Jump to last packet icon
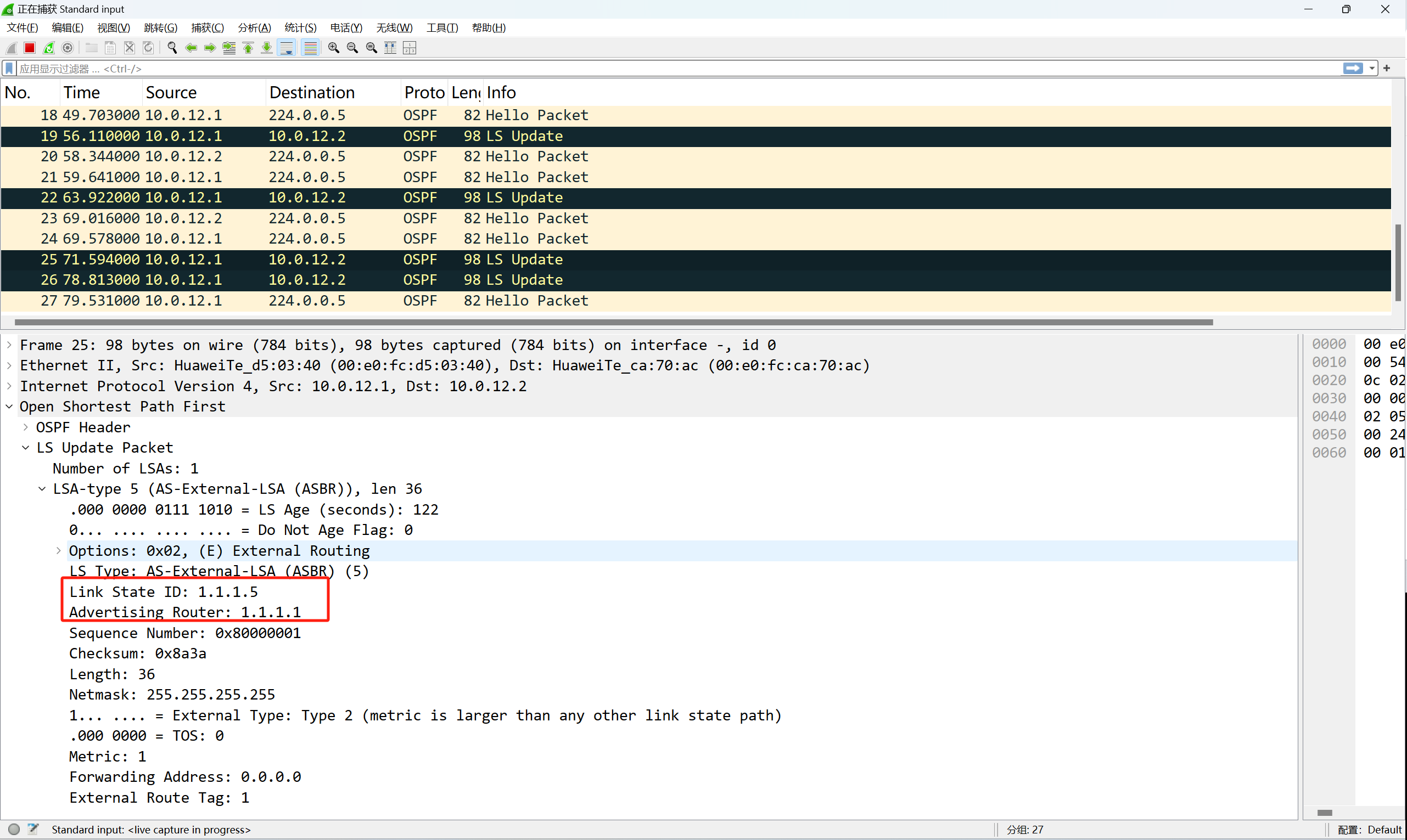 point(267,48)
